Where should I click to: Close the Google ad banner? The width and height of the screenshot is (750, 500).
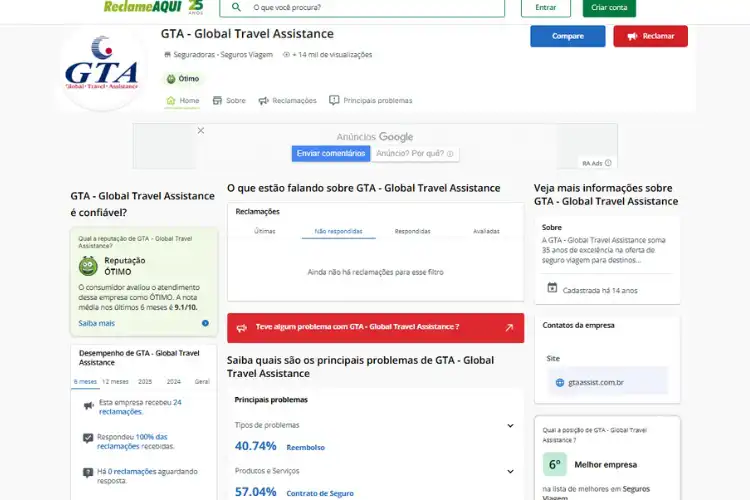[x=201, y=131]
